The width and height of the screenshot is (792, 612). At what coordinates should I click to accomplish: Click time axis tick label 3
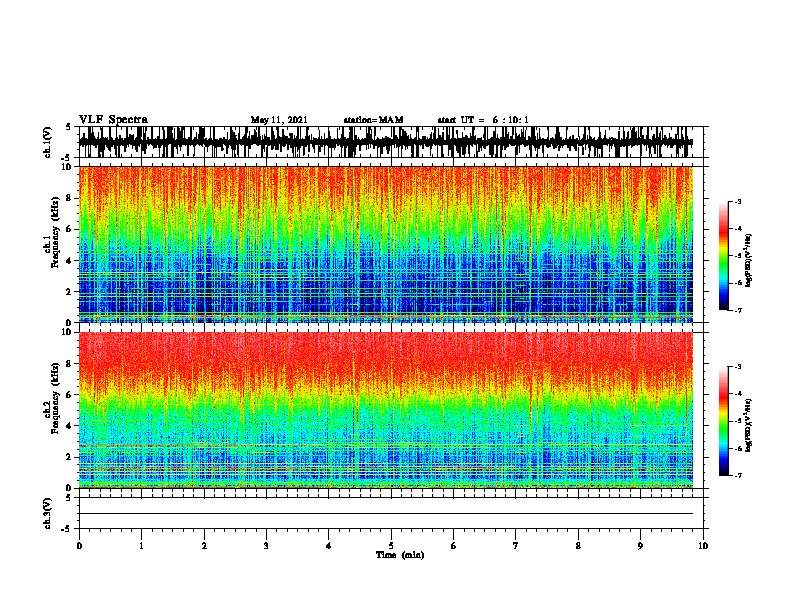point(266,545)
